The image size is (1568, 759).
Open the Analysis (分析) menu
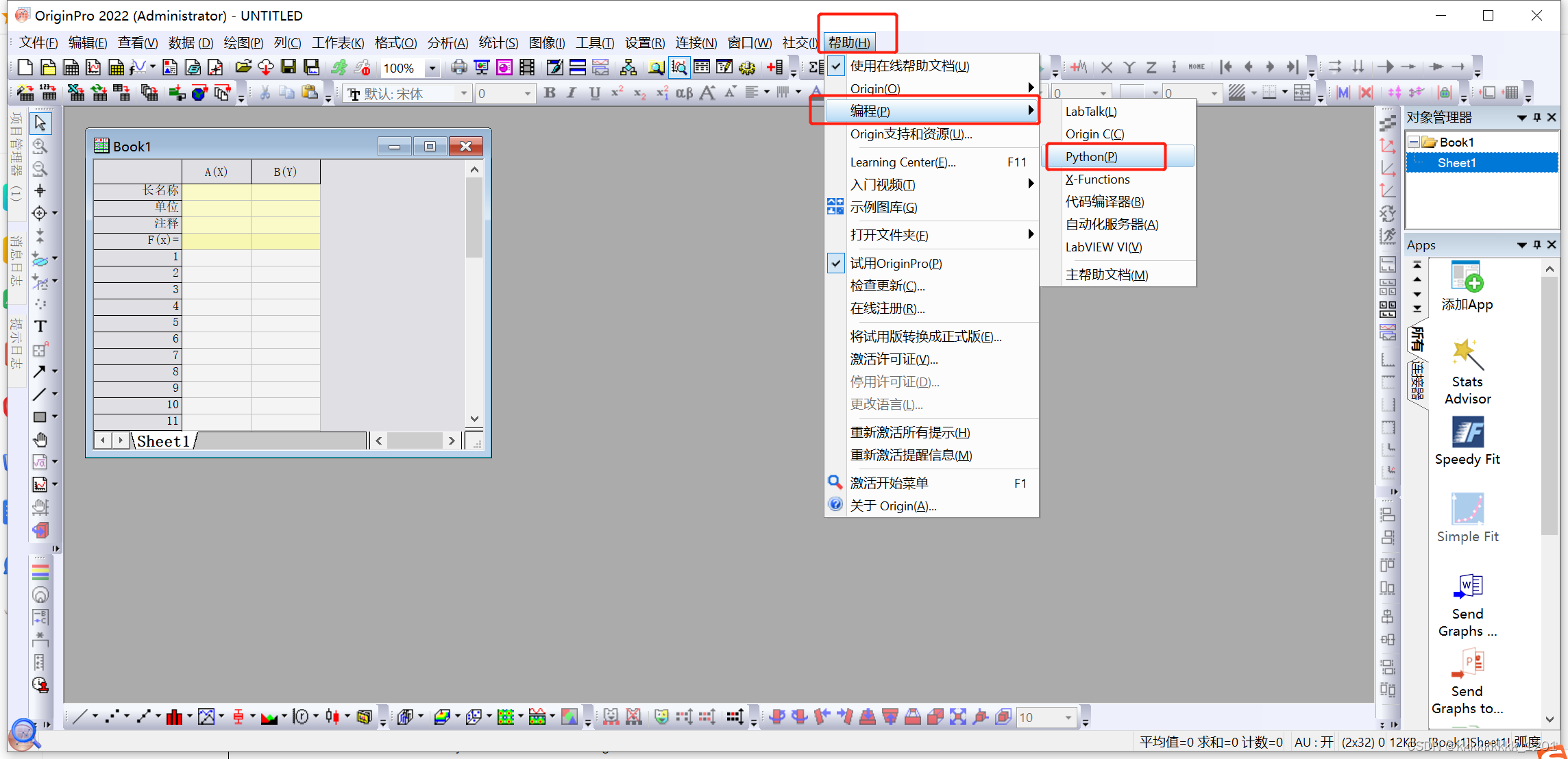coord(448,42)
